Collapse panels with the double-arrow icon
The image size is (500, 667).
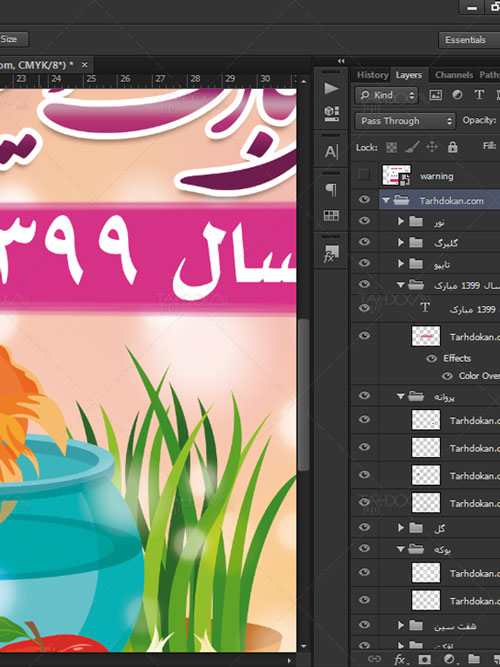click(341, 61)
